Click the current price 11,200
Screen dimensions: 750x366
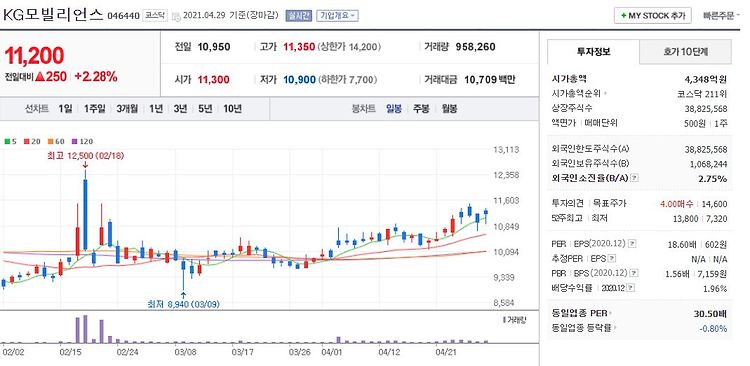tap(34, 56)
